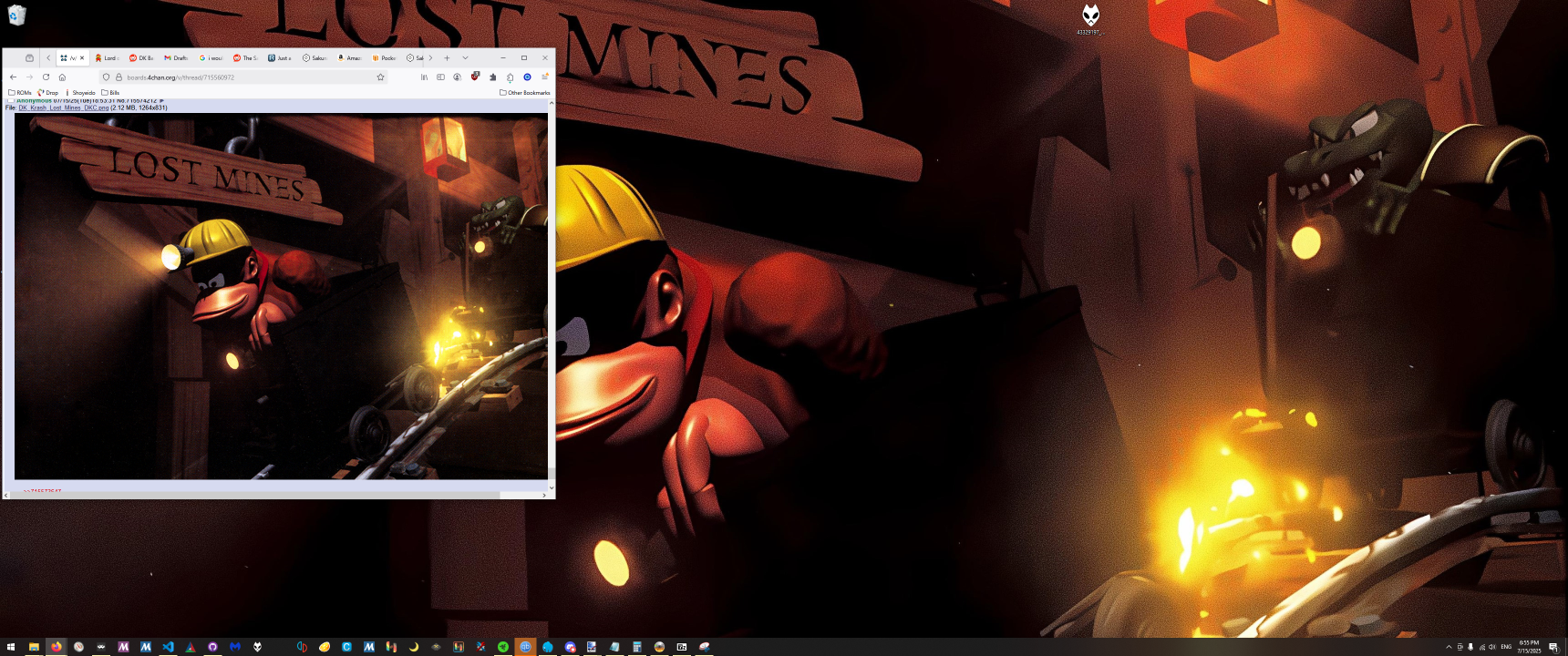Screen dimensions: 1568x656
Task: Show site security lock info
Action: pos(119,77)
